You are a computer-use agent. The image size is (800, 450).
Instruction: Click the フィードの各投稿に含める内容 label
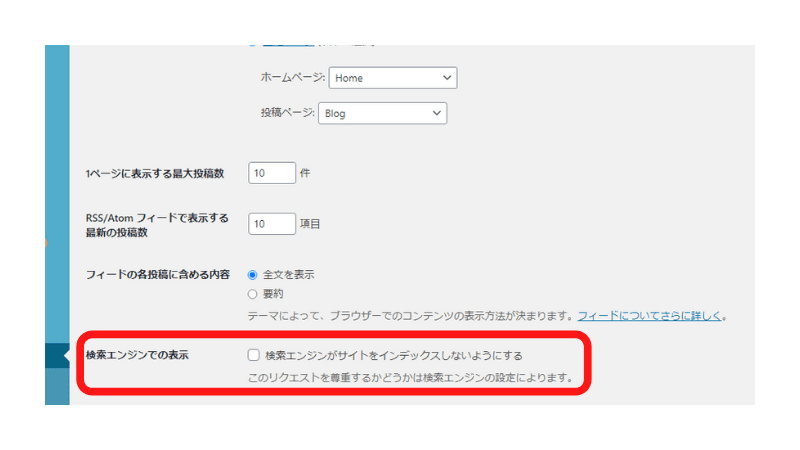pyautogui.click(x=158, y=275)
